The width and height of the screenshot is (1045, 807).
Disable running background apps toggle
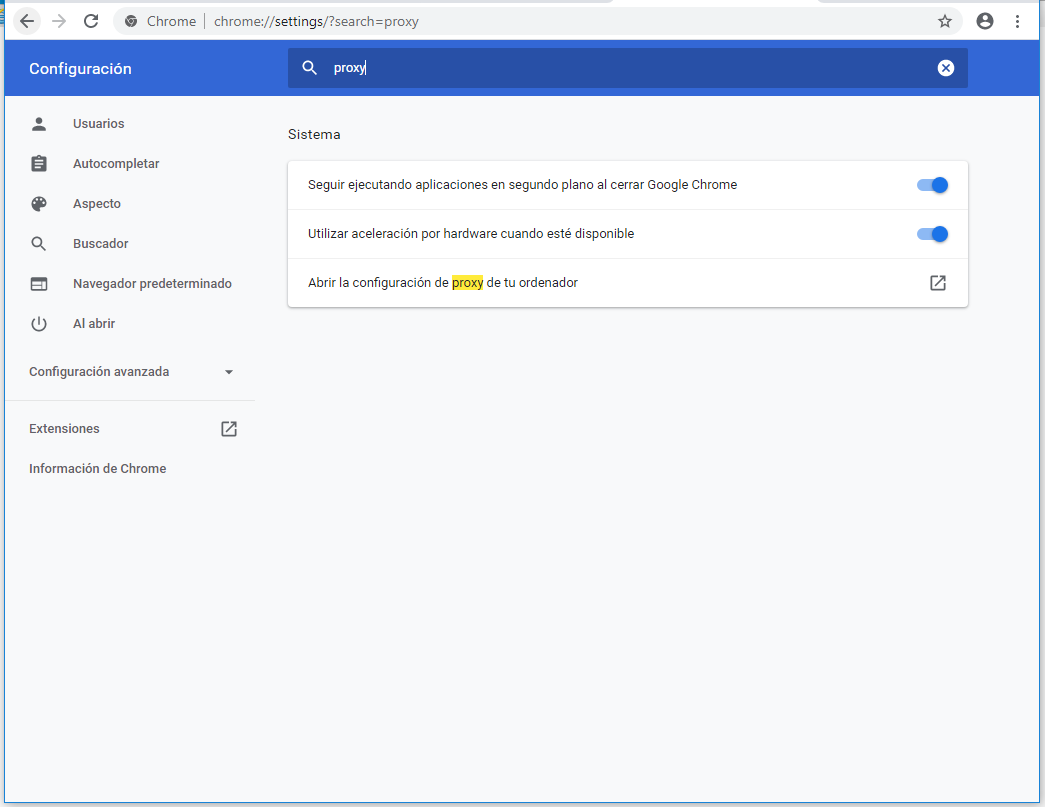[x=931, y=185]
